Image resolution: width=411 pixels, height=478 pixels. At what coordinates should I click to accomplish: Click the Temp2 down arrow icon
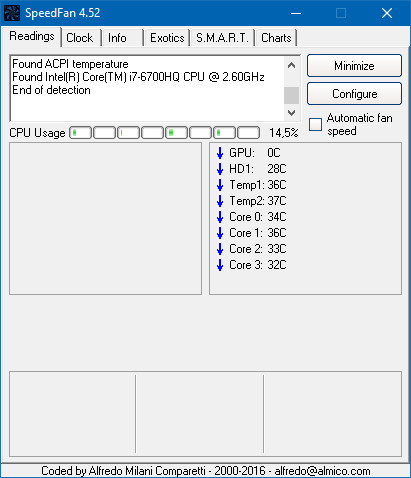[220, 201]
